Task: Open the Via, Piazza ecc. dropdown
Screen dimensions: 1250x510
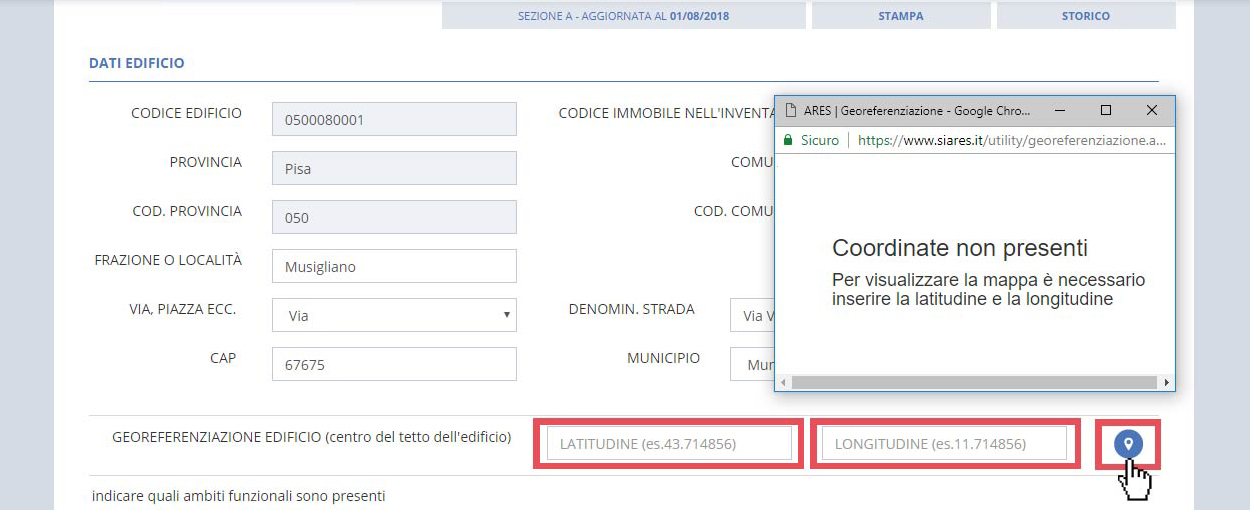Action: click(x=394, y=315)
